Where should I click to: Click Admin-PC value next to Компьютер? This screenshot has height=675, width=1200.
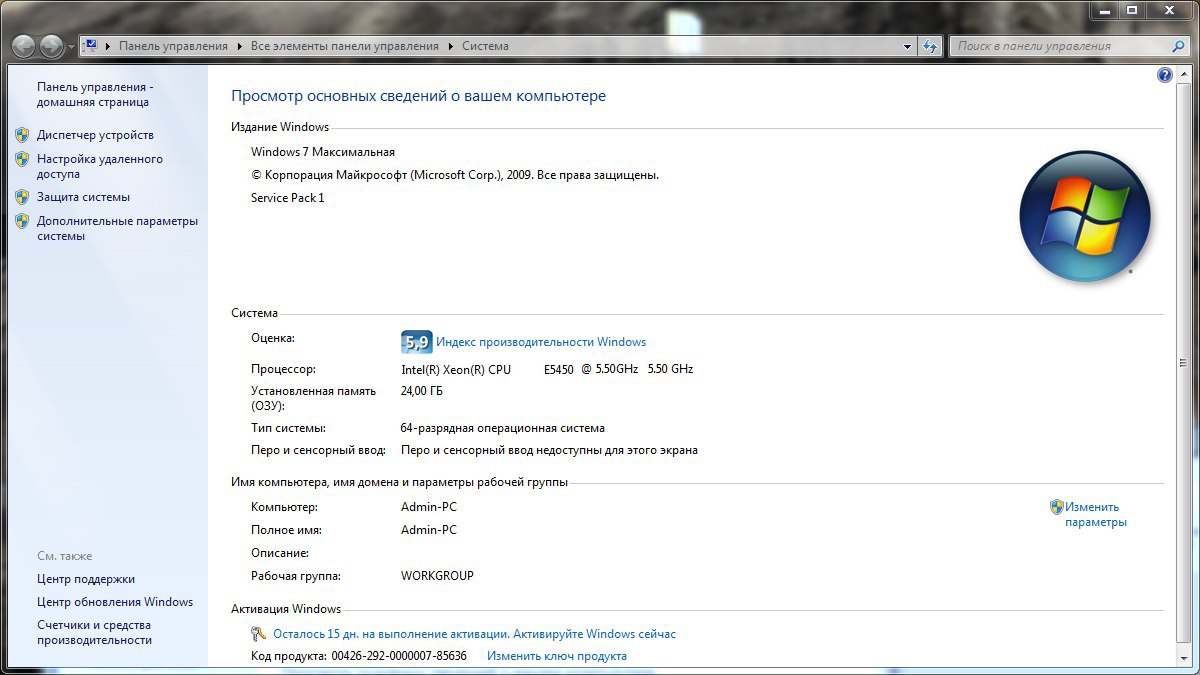coord(429,507)
